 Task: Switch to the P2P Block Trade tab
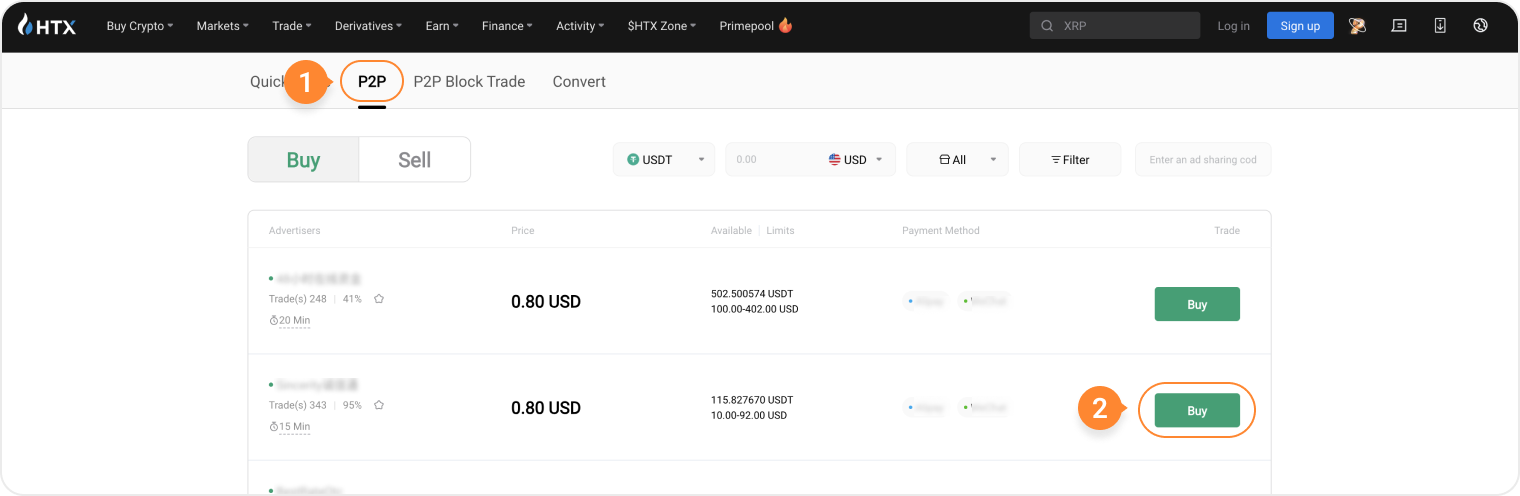pos(469,82)
